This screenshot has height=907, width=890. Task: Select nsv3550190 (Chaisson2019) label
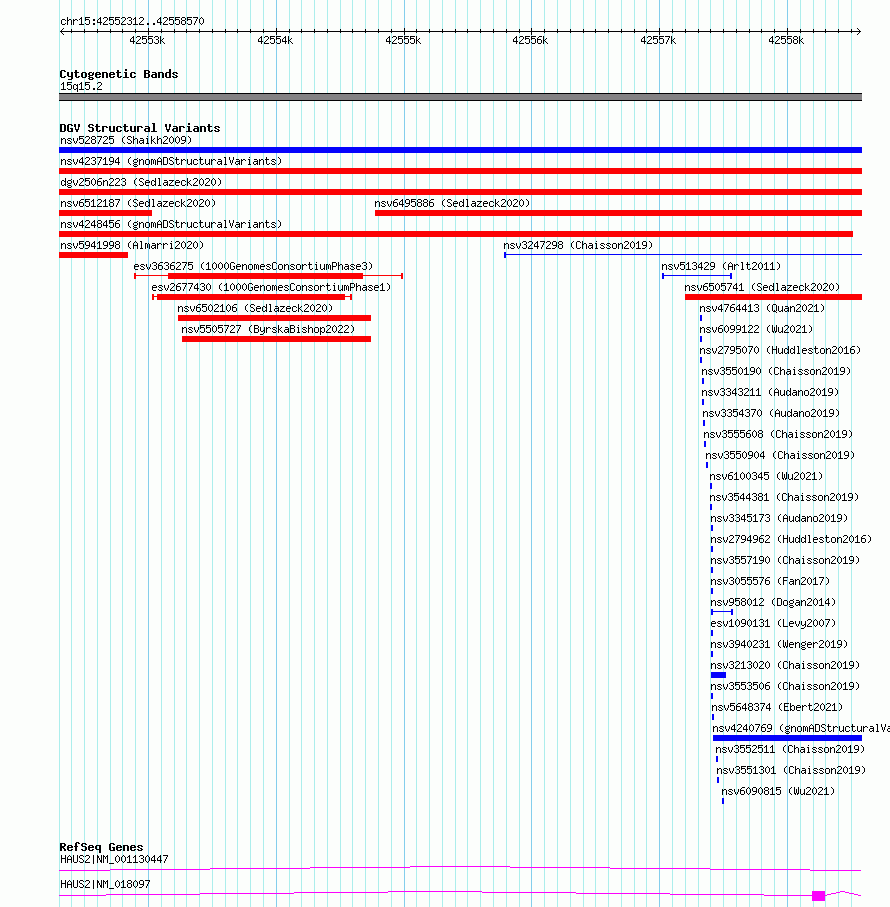point(776,371)
